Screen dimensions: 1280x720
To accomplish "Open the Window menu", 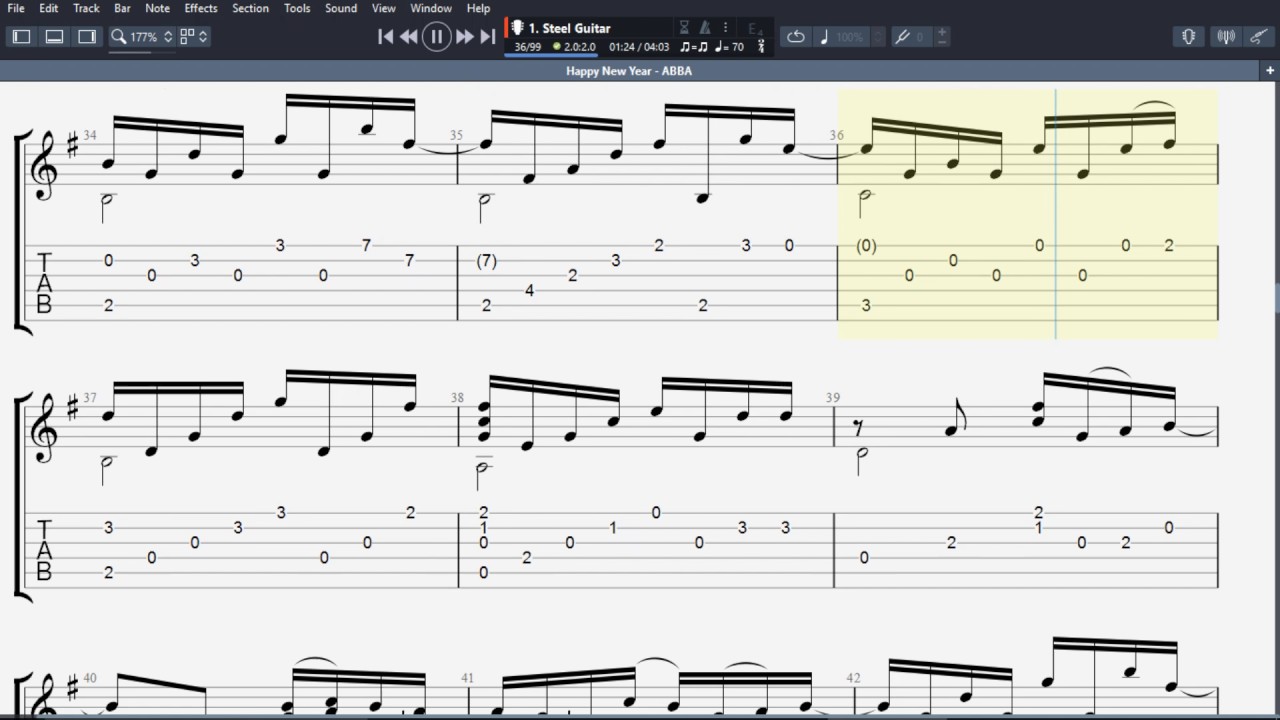I will click(431, 8).
